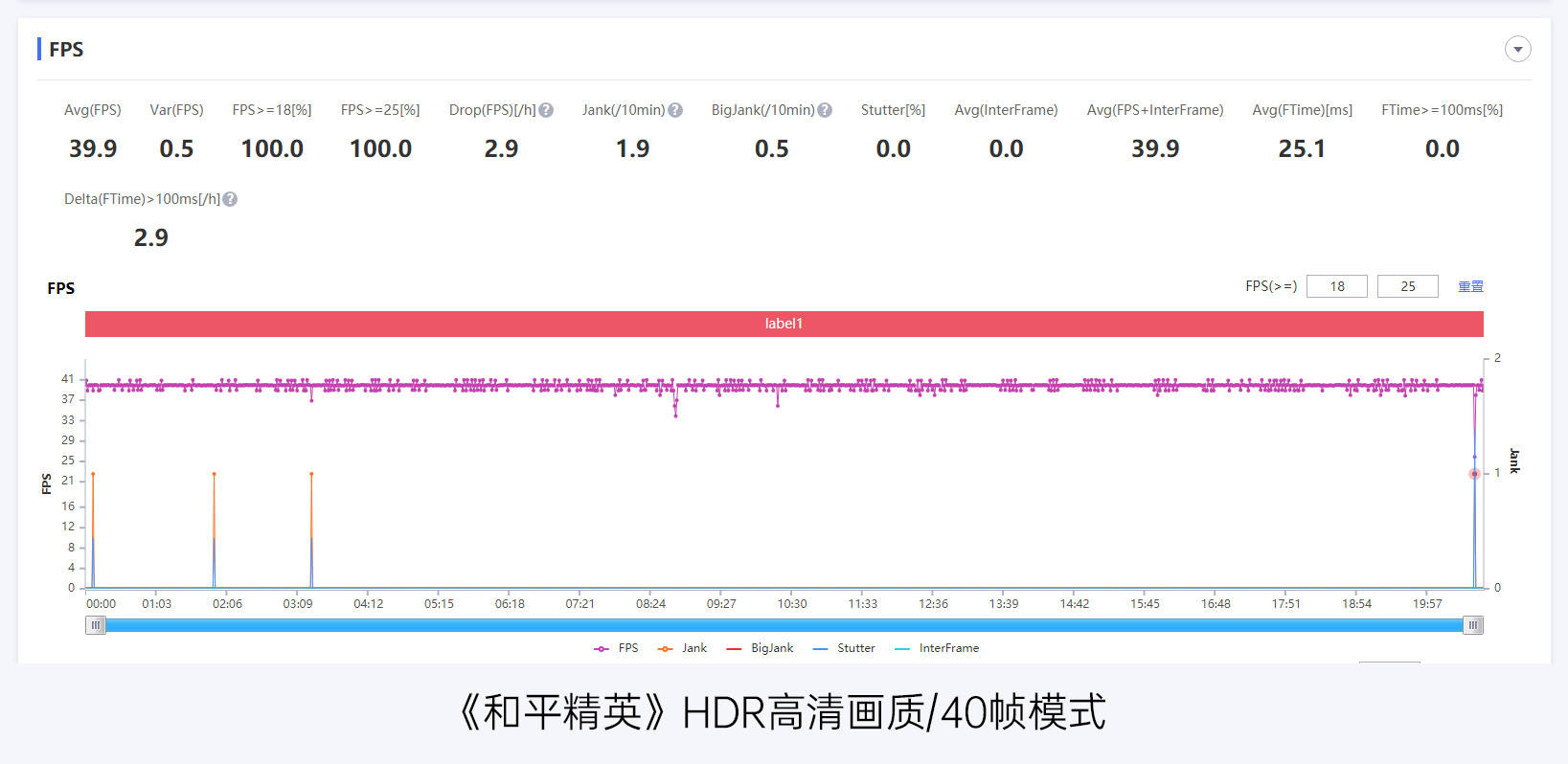Open help icon next to Drop(FPS)[/h]
Screen dimensions: 1568x764
[x=546, y=110]
